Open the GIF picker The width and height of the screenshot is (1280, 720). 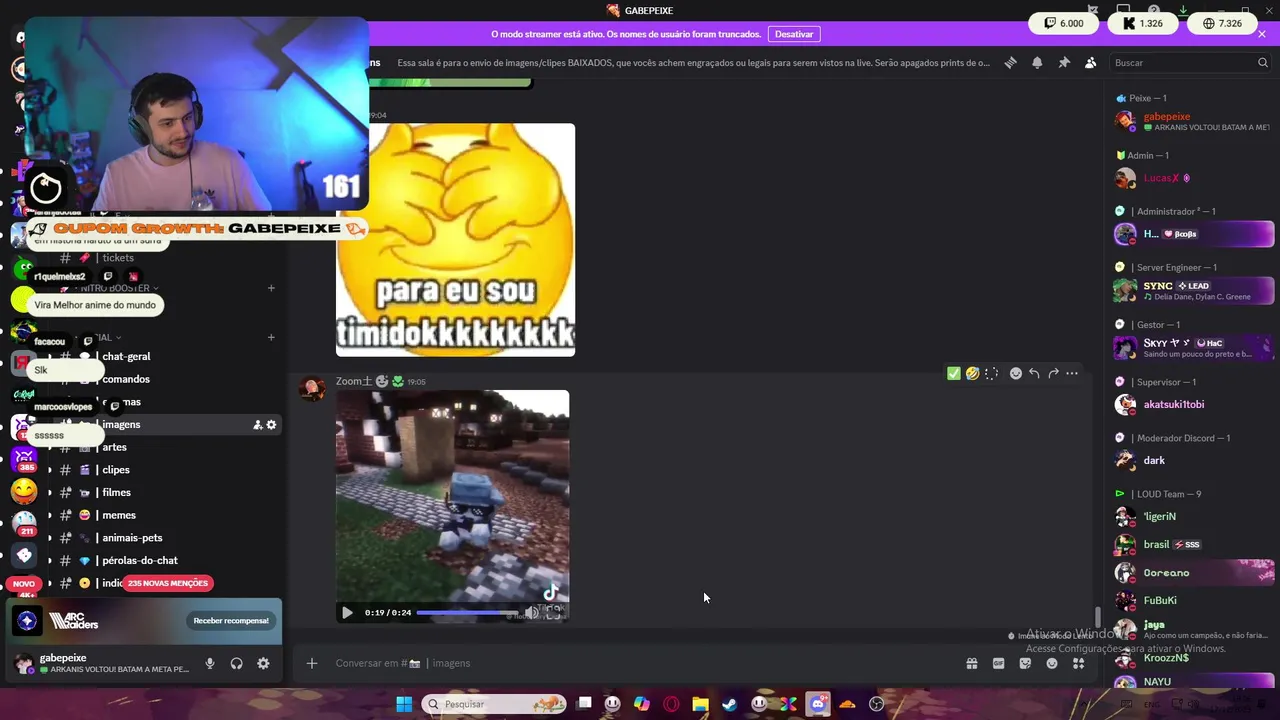(x=998, y=663)
